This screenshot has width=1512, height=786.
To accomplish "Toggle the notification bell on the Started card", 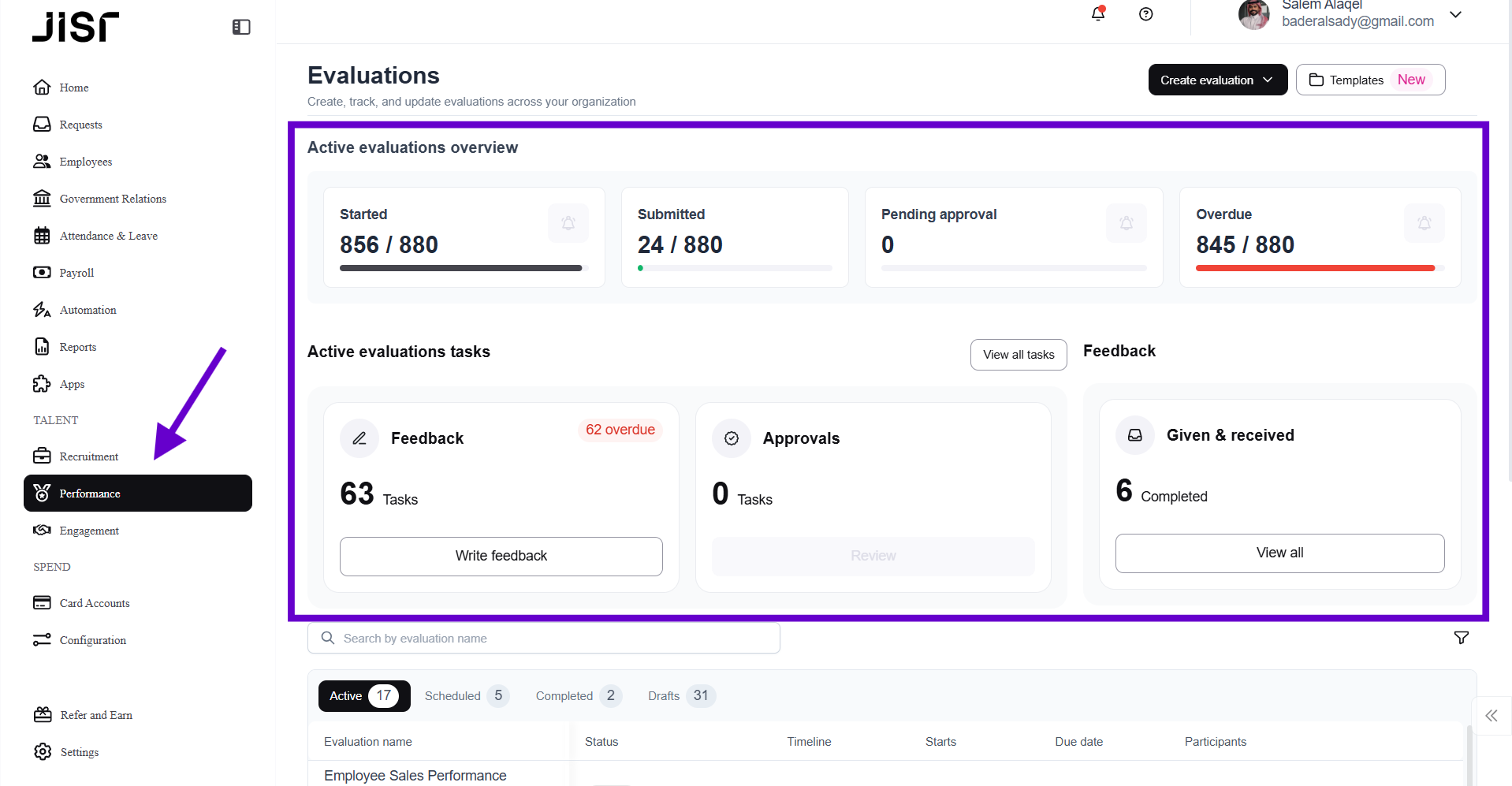I will (x=567, y=223).
